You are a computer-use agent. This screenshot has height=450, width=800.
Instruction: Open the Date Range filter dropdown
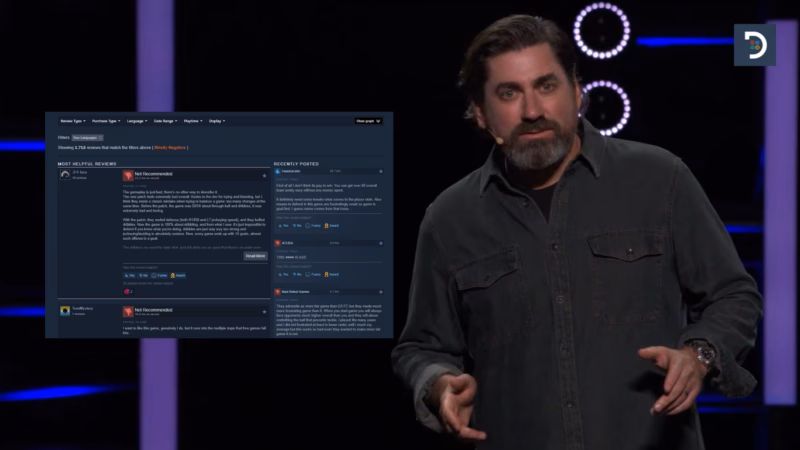165,121
